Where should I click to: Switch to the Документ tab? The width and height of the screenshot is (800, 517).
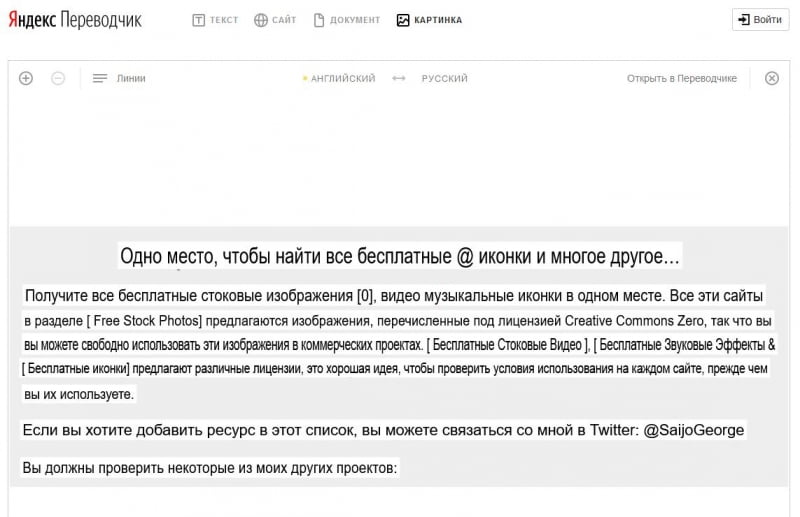tap(347, 20)
